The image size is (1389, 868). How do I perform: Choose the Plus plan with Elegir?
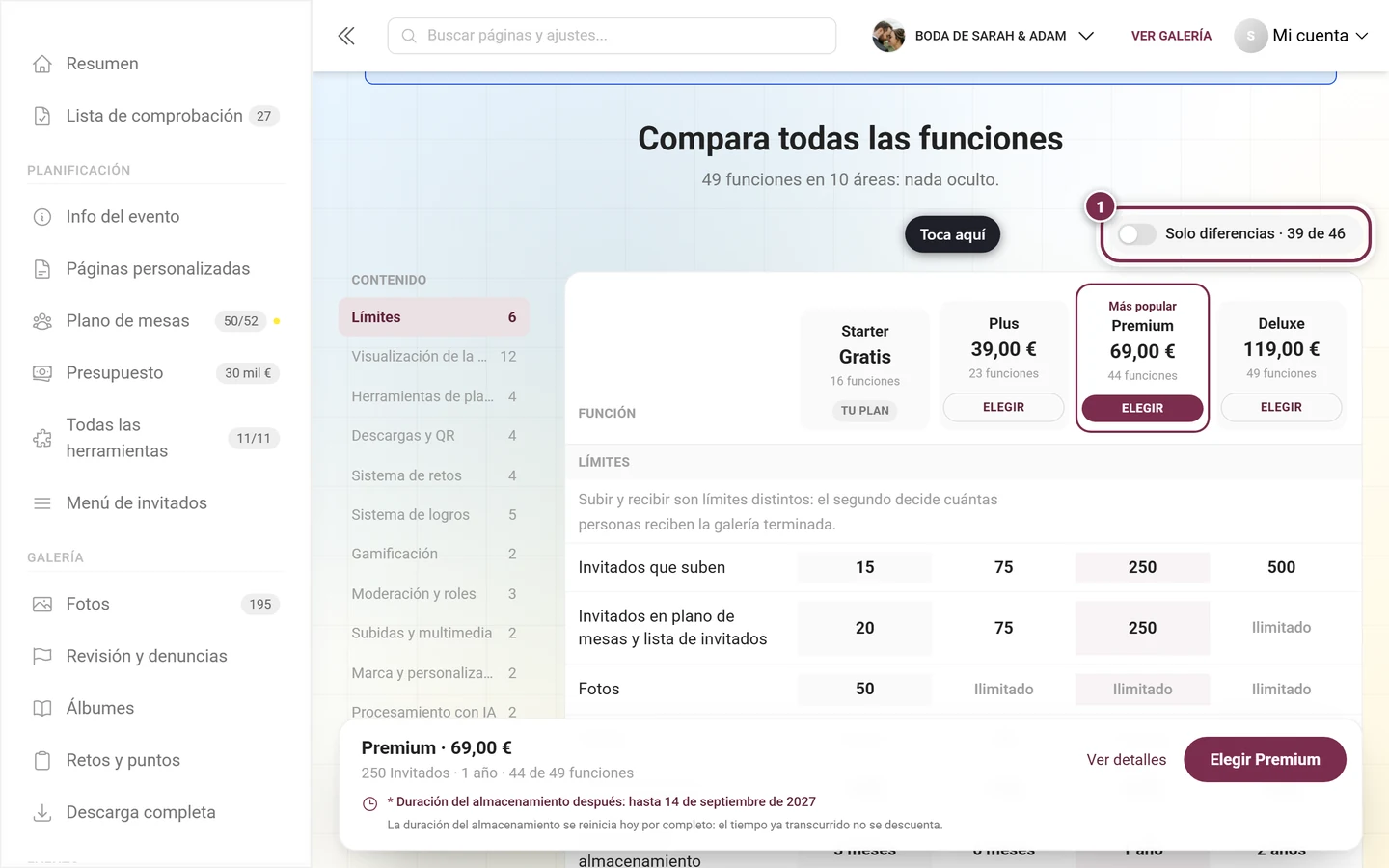pyautogui.click(x=1003, y=407)
